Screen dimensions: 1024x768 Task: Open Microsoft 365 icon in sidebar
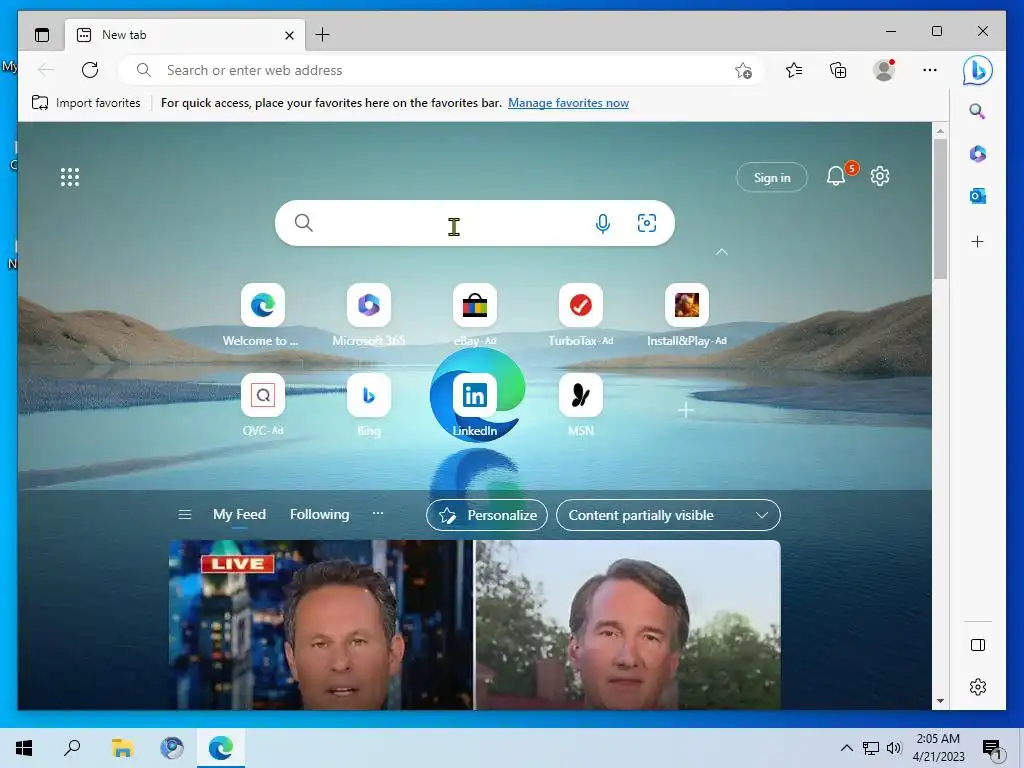click(x=978, y=154)
